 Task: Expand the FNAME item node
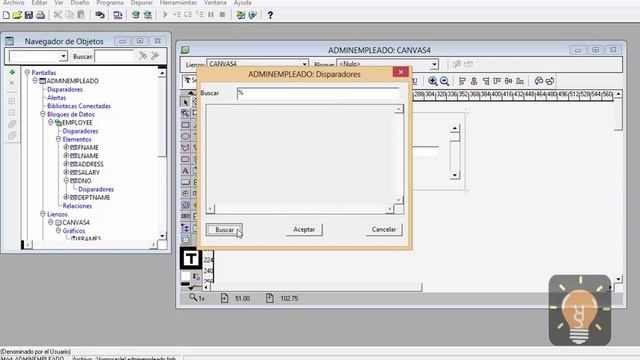(66, 147)
